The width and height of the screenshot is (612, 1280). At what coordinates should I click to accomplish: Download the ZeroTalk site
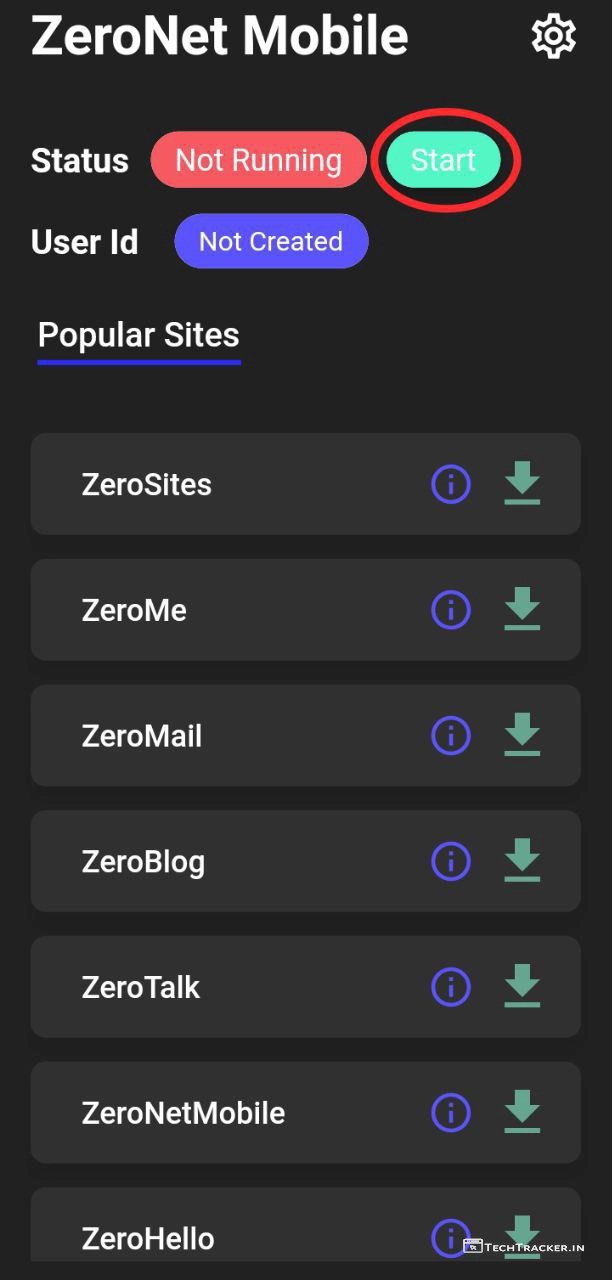point(522,987)
